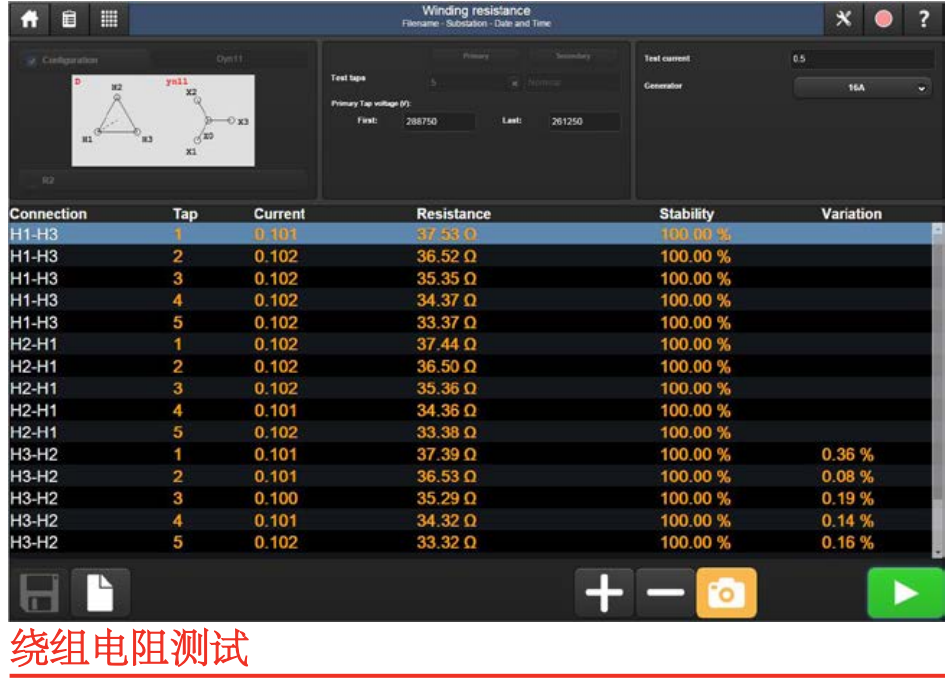The height and width of the screenshot is (681, 950).
Task: Expand the Generator 16A dropdown
Action: point(863,88)
